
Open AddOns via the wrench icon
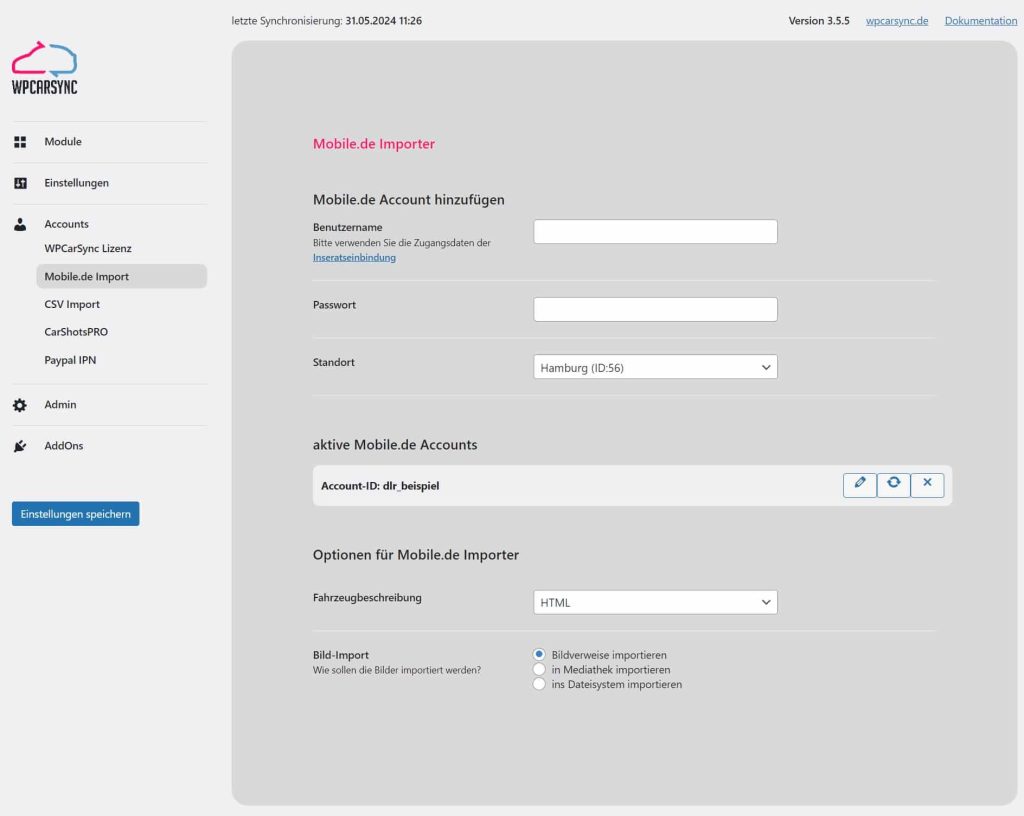tap(20, 445)
